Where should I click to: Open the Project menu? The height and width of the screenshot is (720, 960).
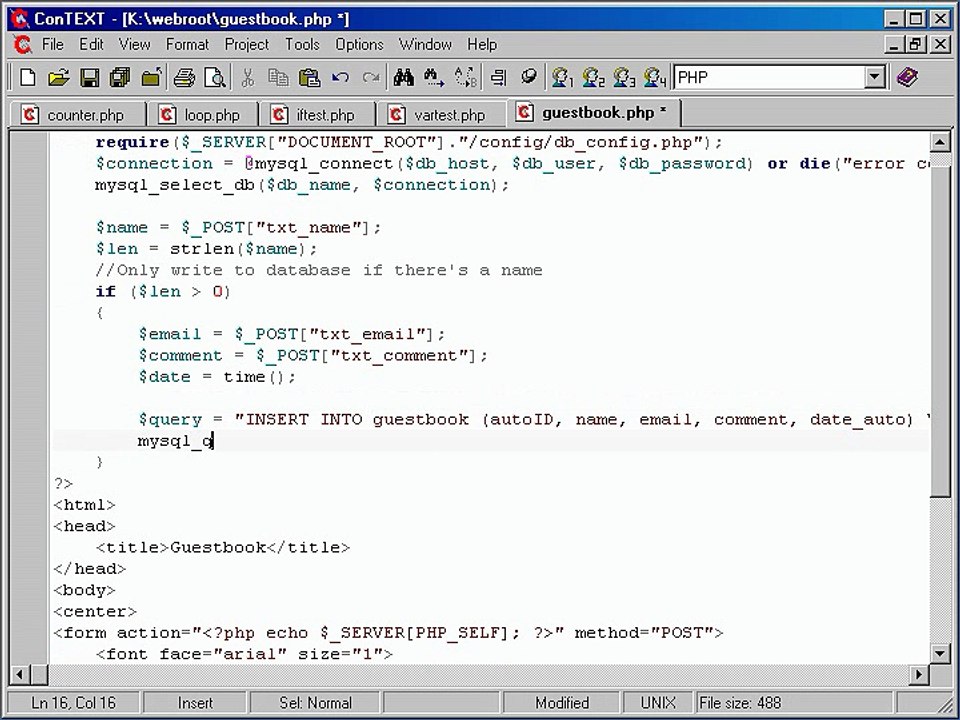tap(247, 45)
